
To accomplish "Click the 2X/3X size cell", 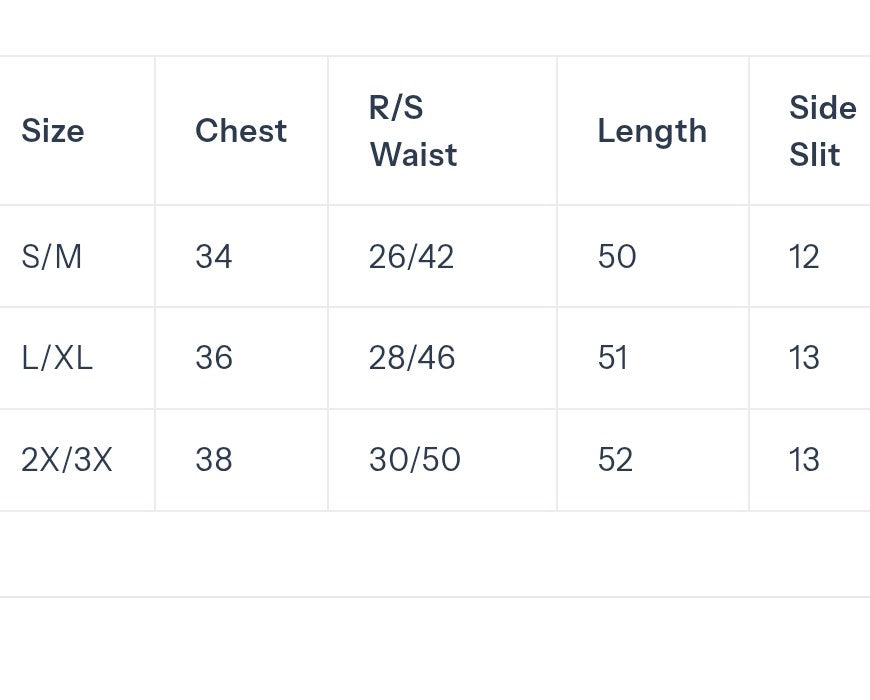I will pos(67,460).
